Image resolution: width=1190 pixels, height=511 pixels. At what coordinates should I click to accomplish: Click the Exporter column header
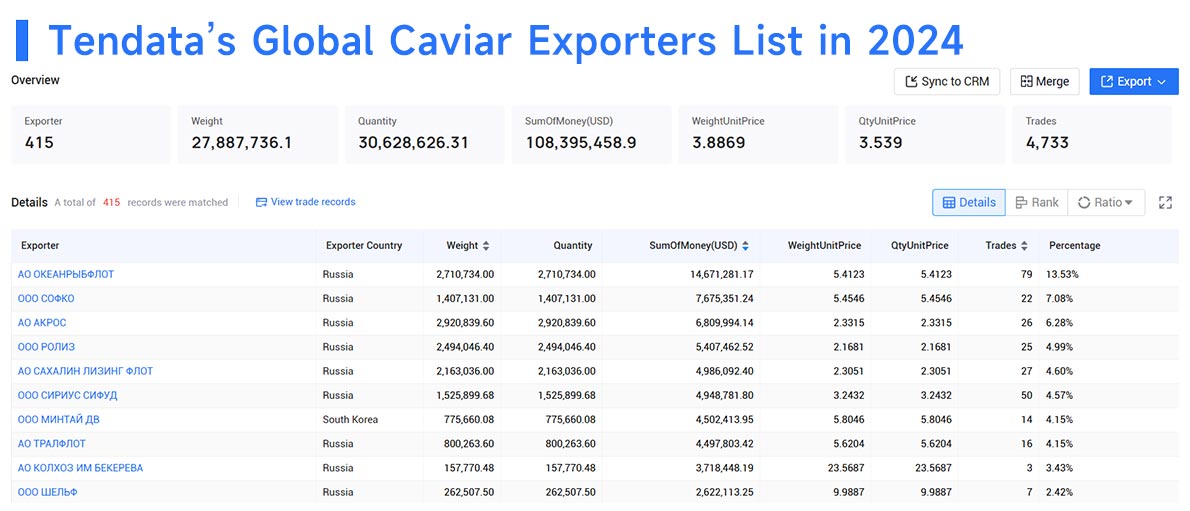point(40,246)
